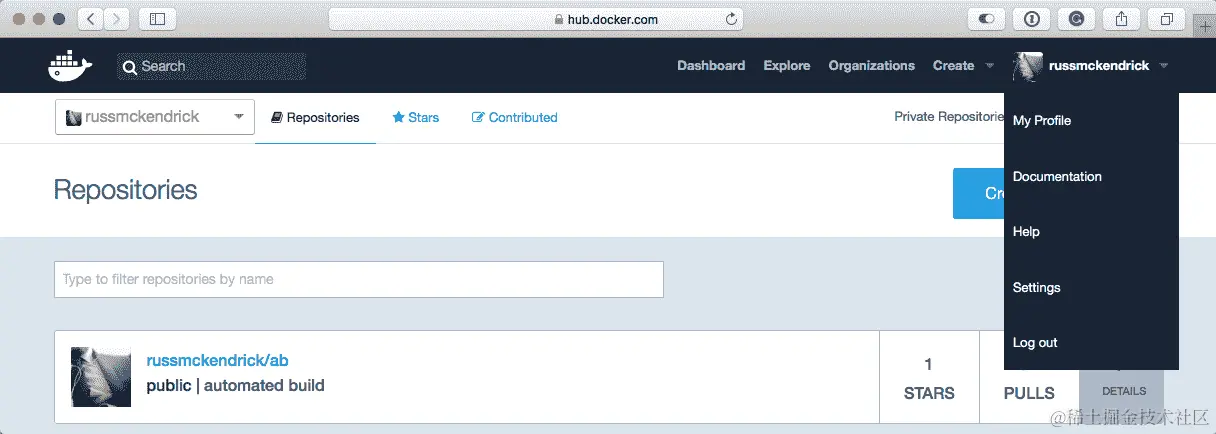Click Safari back arrow button
1216x434 pixels.
pos(90,18)
